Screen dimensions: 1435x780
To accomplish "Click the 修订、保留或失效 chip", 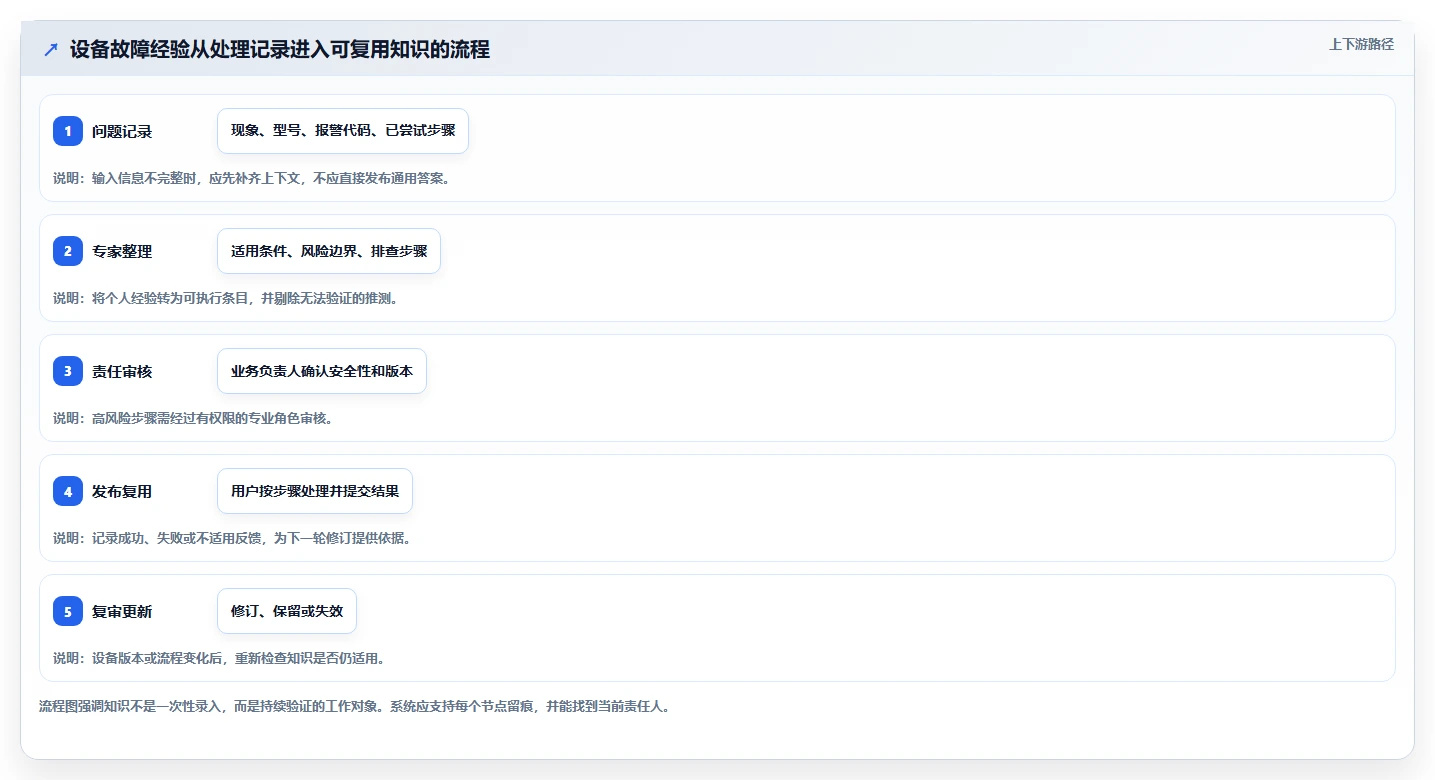I will tap(287, 611).
